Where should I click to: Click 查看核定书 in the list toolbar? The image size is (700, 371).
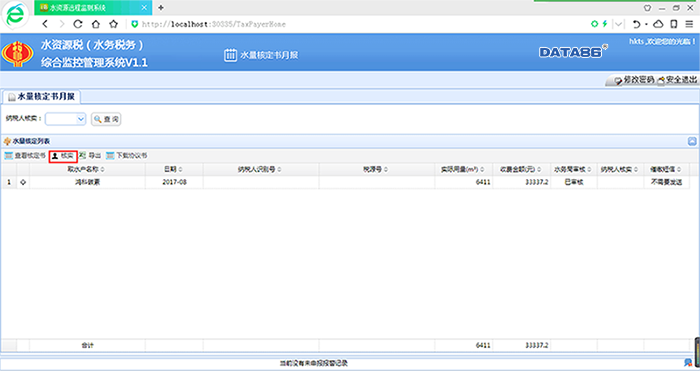[x=25, y=156]
